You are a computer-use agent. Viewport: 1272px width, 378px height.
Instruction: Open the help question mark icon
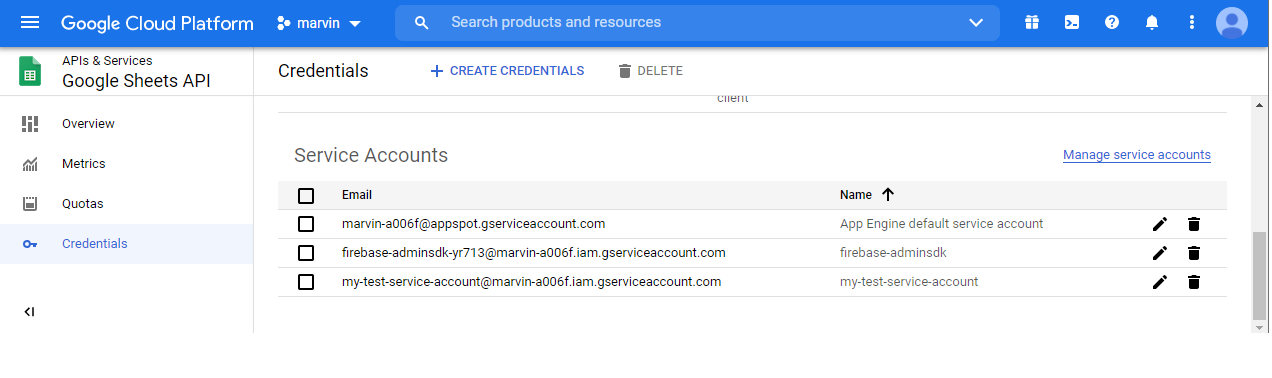tap(1112, 22)
